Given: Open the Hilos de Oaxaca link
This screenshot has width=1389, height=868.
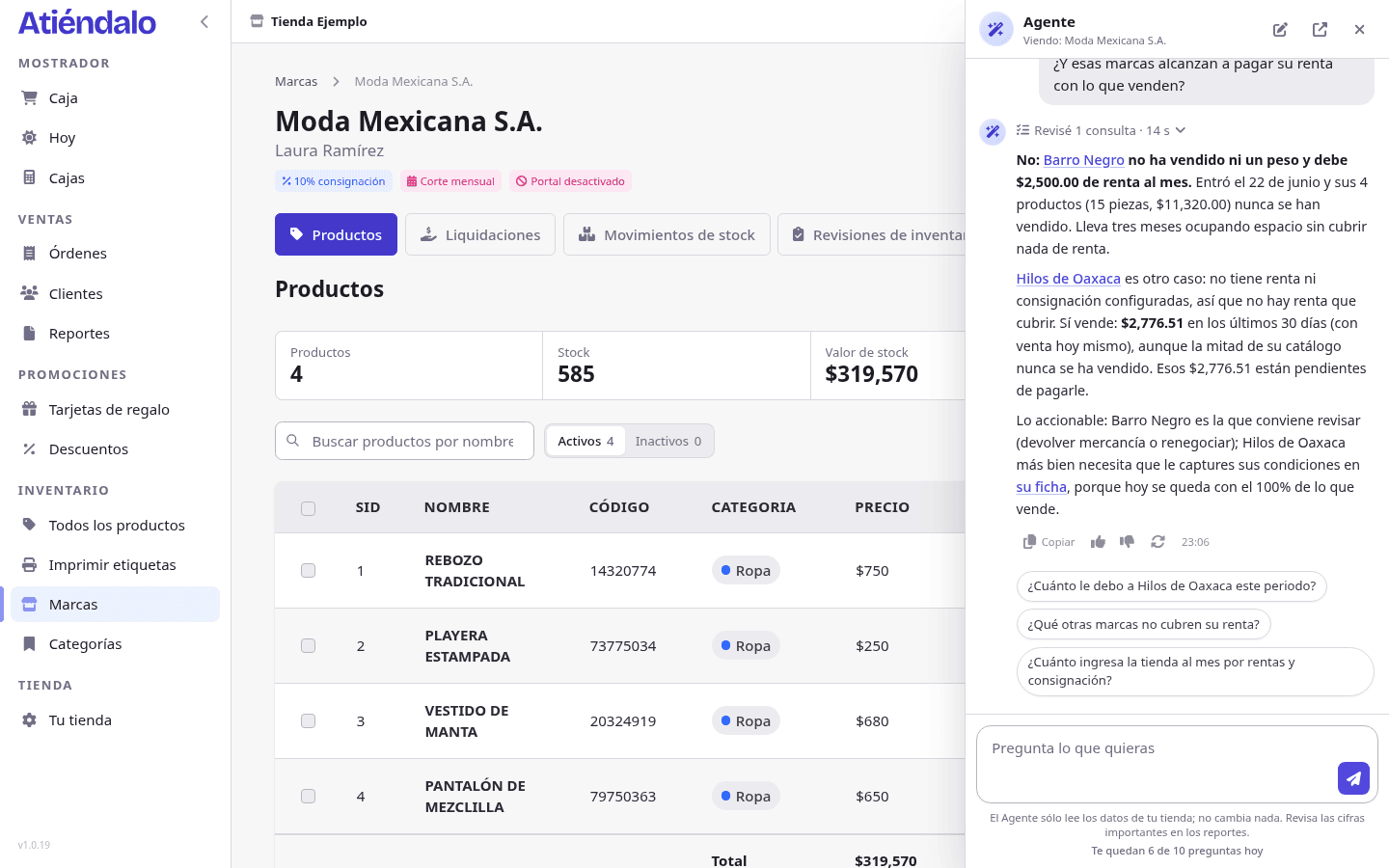Looking at the screenshot, I should point(1068,279).
